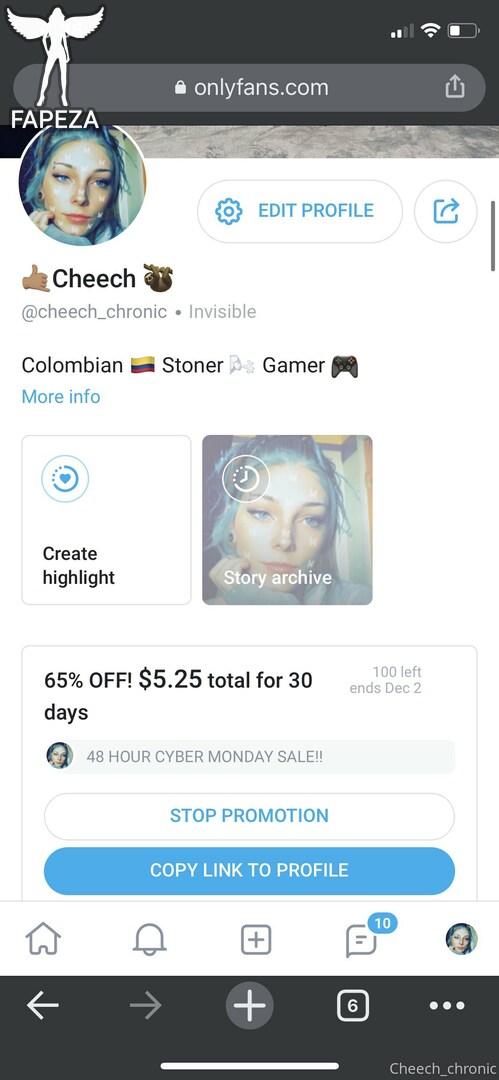Open profile avatar in bottom navigation

click(x=461, y=939)
